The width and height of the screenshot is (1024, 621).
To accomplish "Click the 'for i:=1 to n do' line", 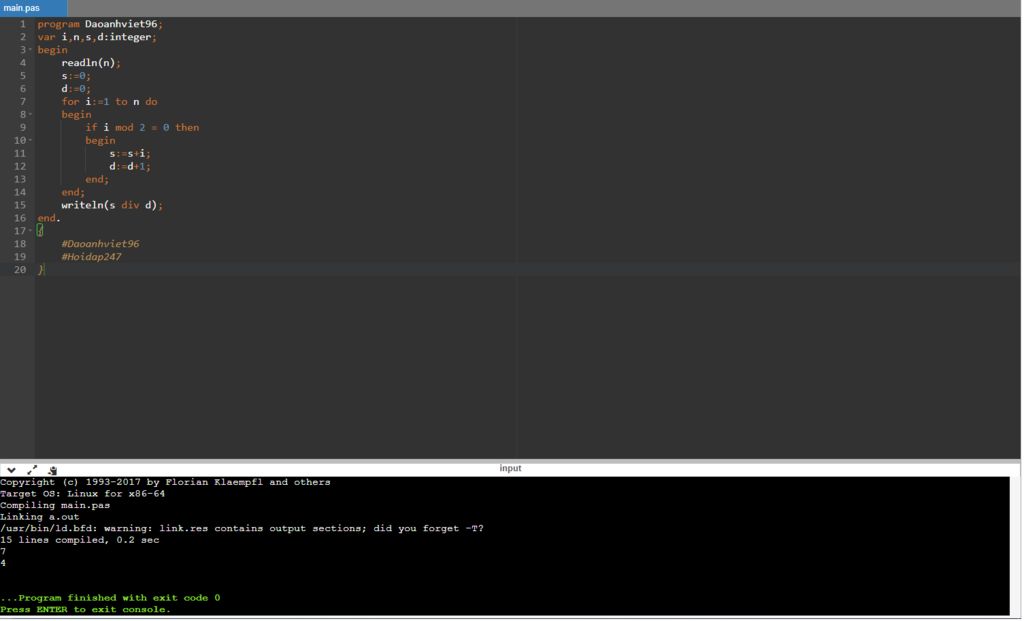I will coord(109,102).
